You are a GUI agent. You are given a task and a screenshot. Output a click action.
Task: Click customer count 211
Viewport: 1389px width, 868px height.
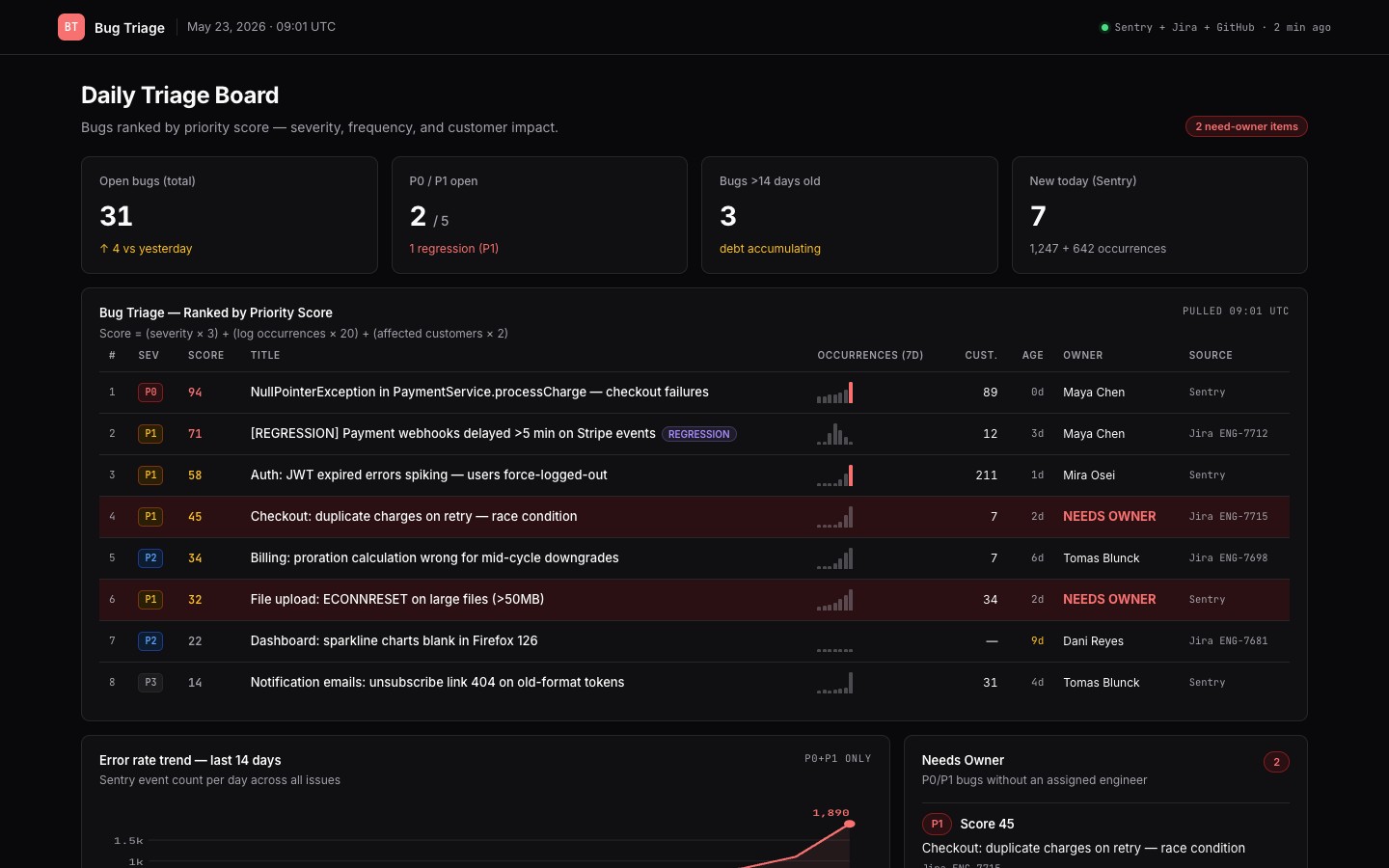pos(987,475)
